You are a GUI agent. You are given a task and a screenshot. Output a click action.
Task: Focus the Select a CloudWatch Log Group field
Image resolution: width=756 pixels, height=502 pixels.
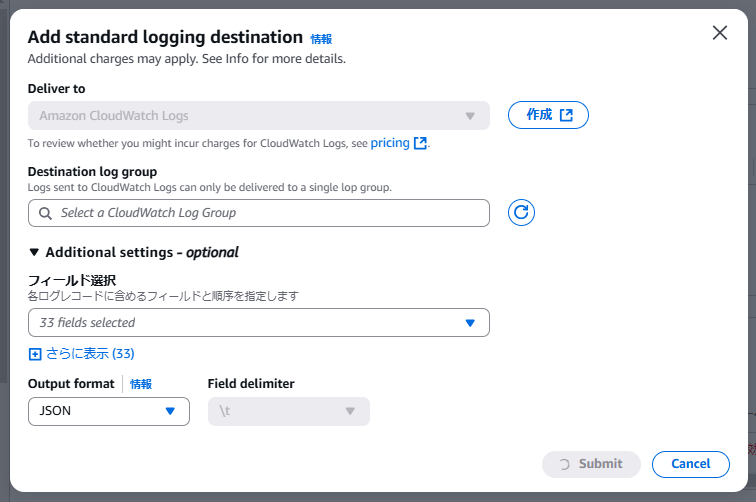click(258, 213)
